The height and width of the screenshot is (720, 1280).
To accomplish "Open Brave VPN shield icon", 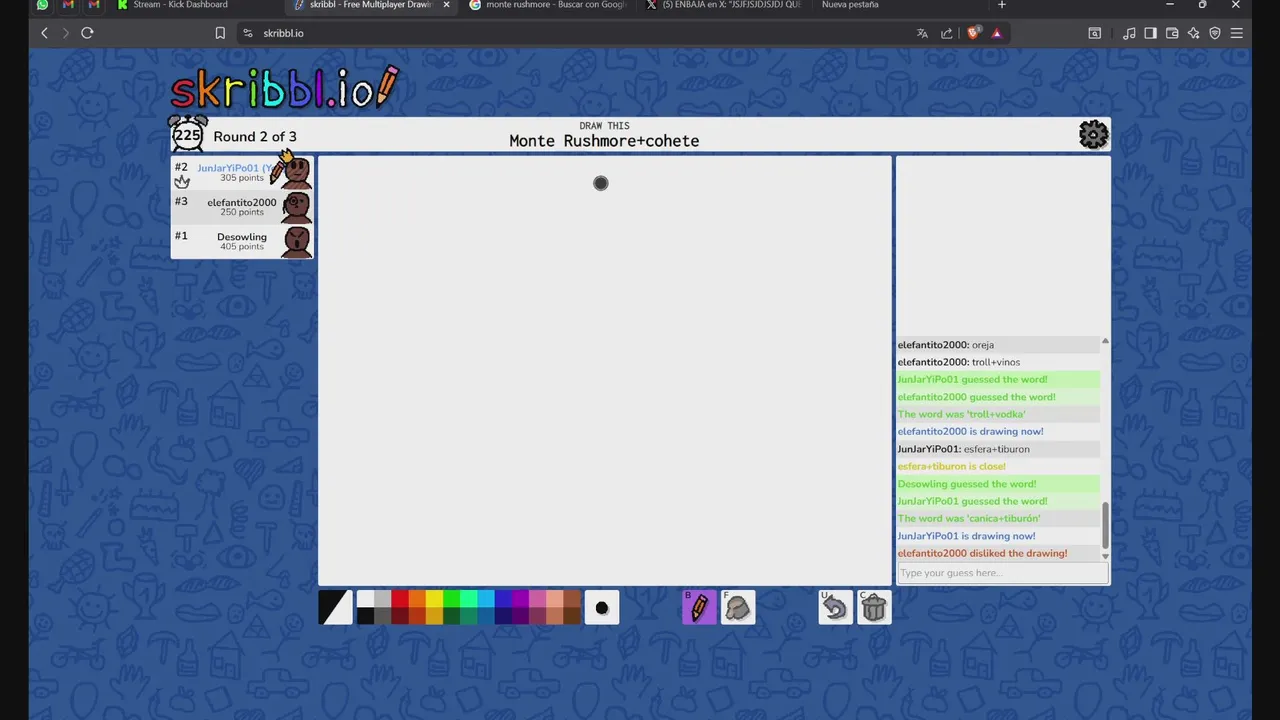I will coord(1215,33).
